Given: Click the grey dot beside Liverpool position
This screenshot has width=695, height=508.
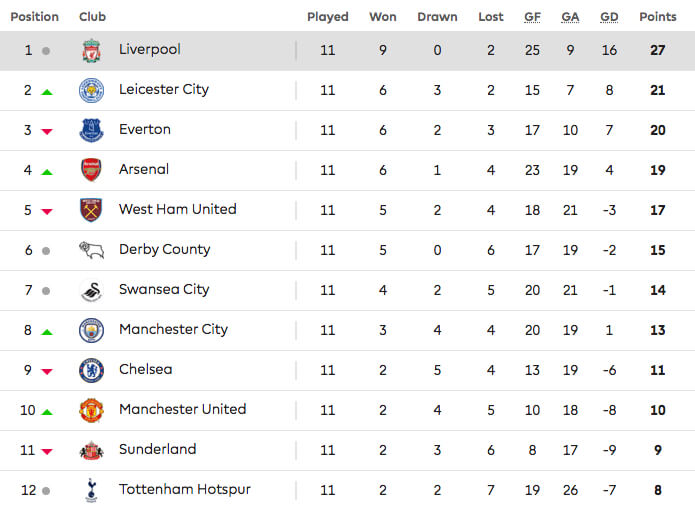Looking at the screenshot, I should coord(46,51).
